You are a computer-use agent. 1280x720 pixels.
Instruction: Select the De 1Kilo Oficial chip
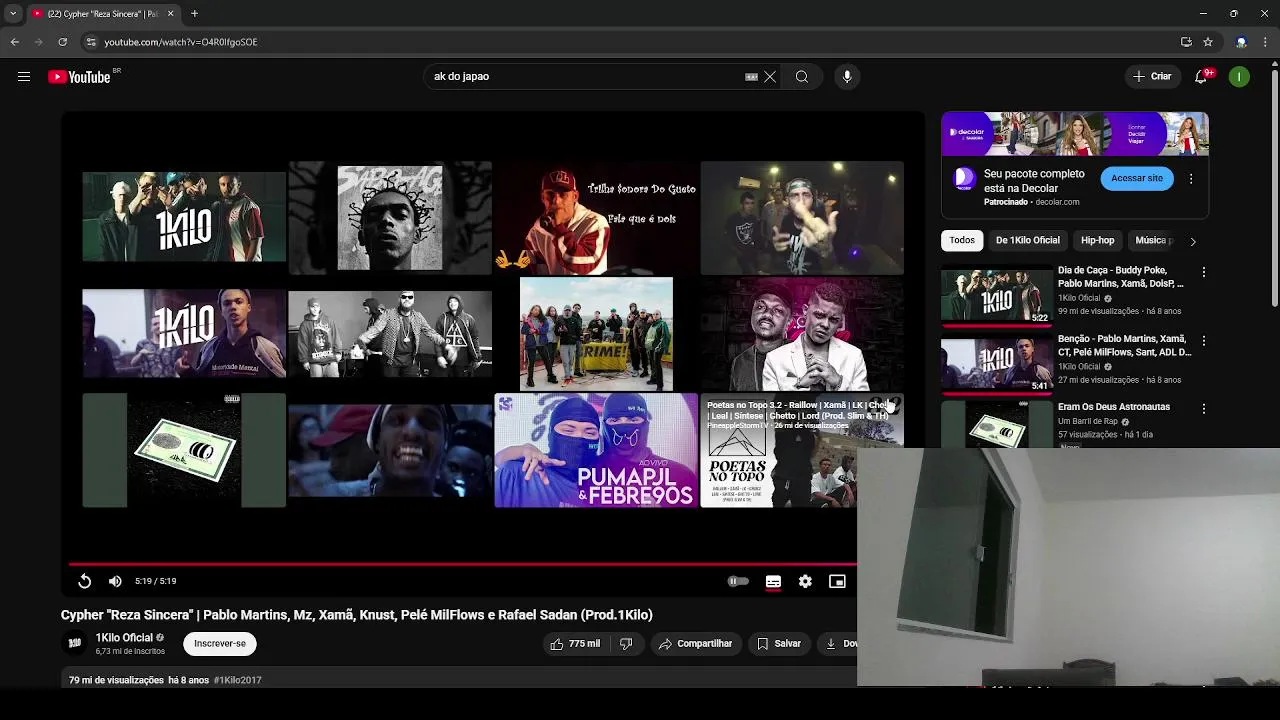pos(1027,240)
